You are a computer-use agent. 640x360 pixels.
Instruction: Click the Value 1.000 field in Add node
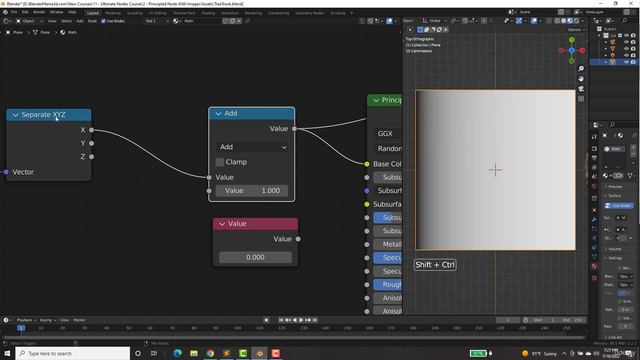[x=251, y=191]
